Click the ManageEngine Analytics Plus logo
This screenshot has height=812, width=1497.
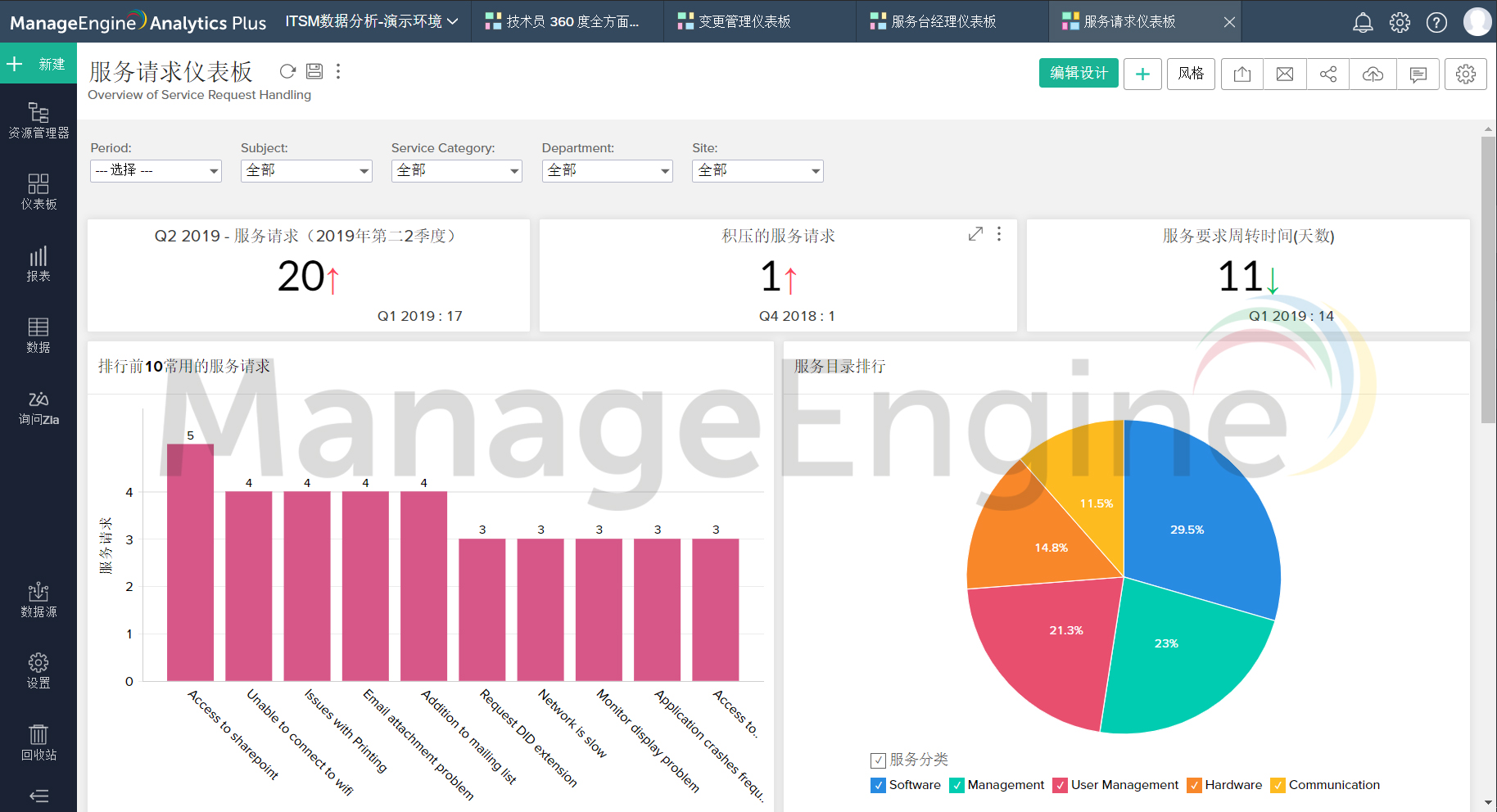(x=138, y=22)
